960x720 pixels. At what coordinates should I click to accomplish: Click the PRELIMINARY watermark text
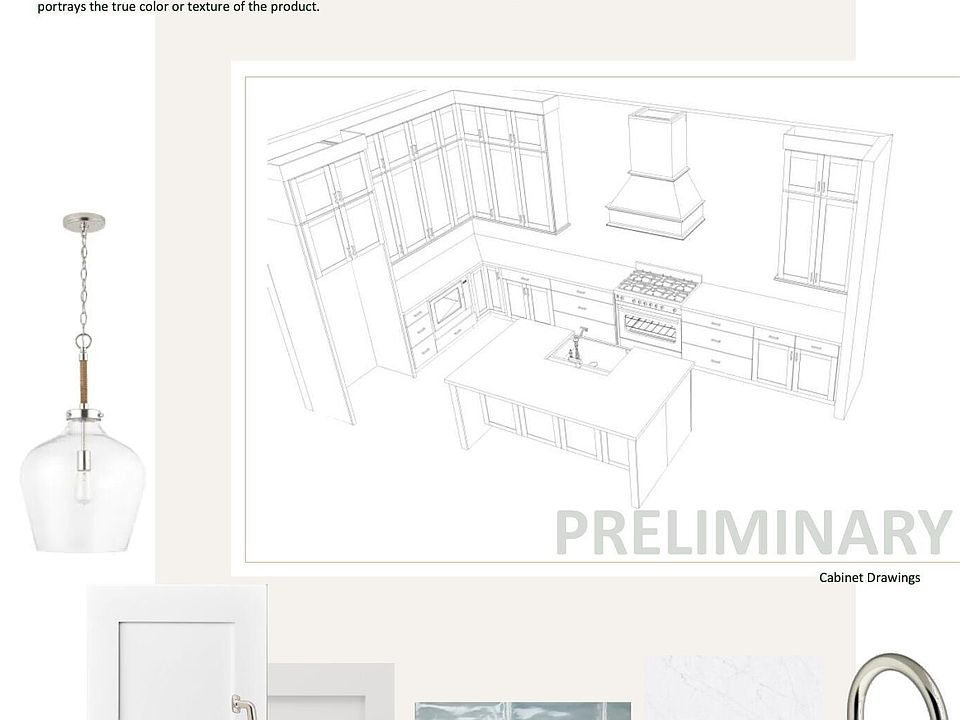click(x=752, y=533)
